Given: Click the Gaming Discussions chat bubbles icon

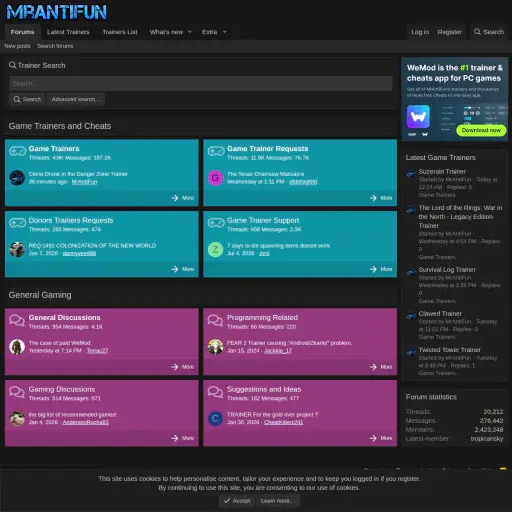Looking at the screenshot, I should click(17, 392).
